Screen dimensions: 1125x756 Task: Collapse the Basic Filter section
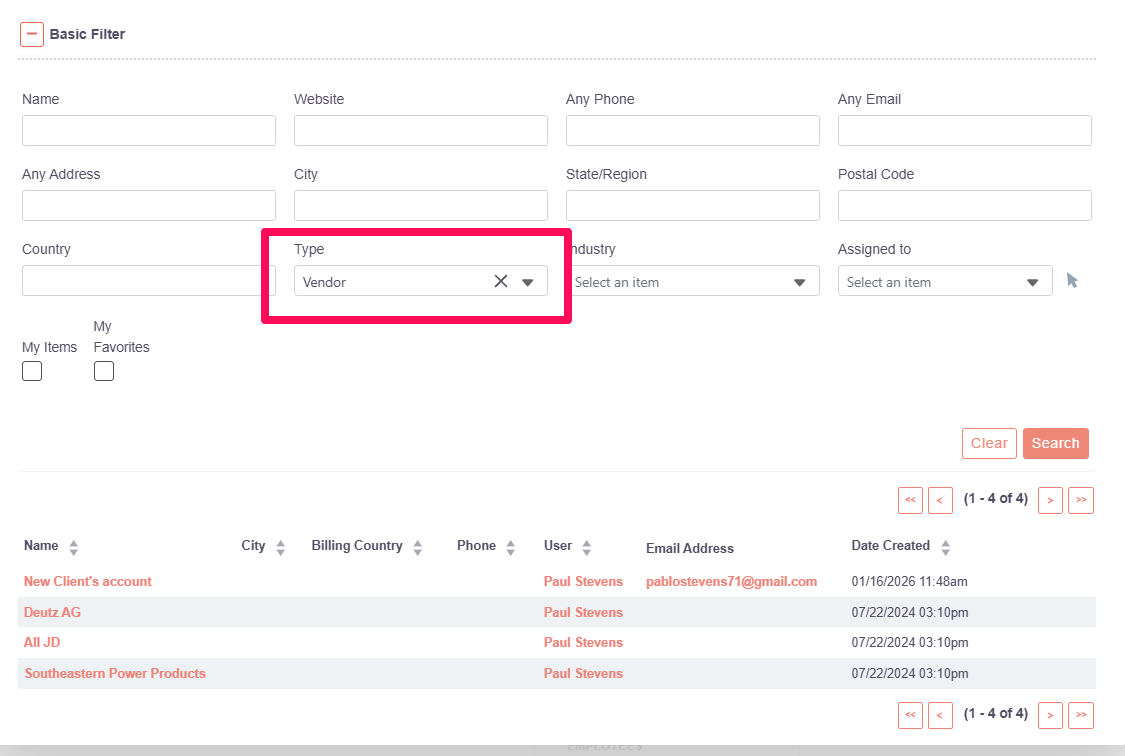click(x=32, y=34)
